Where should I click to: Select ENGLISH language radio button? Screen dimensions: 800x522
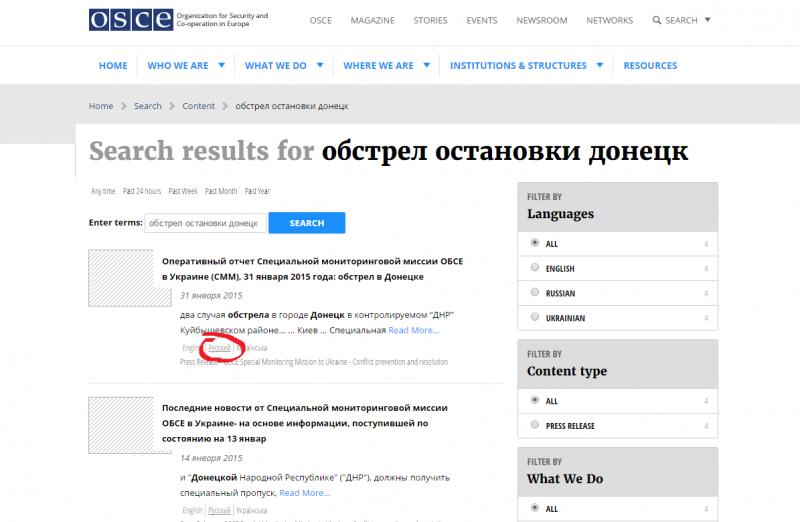(x=535, y=267)
